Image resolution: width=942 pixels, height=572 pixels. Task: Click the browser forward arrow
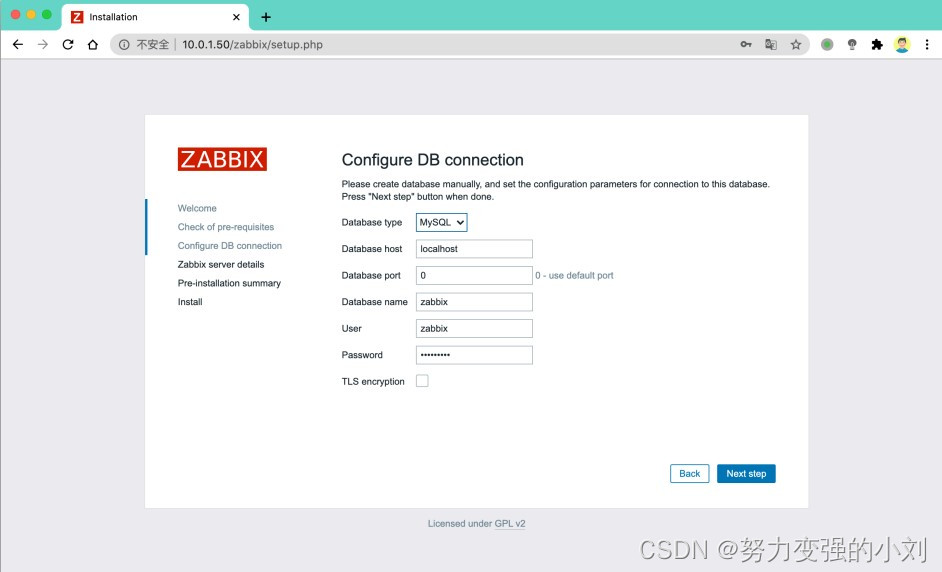click(x=43, y=44)
